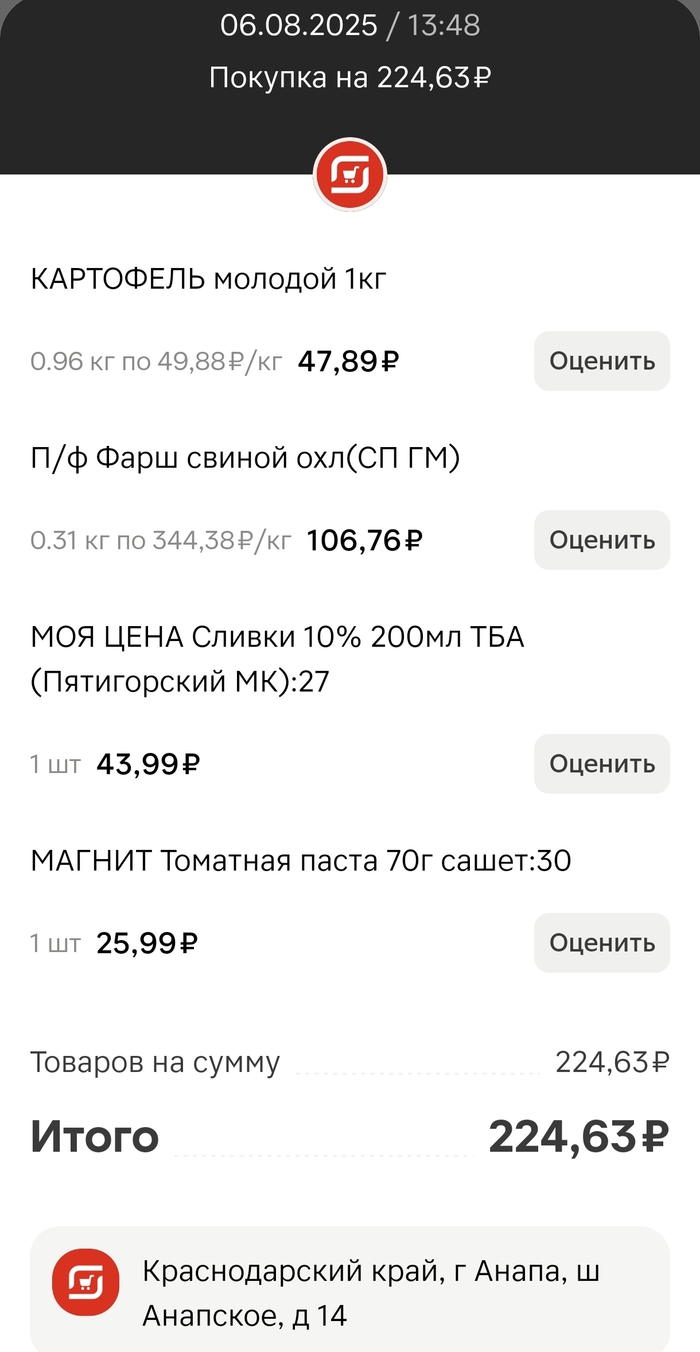Screen dimensions: 700x1352
Task: Click Оценить next to Томатная паста
Action: pos(601,943)
